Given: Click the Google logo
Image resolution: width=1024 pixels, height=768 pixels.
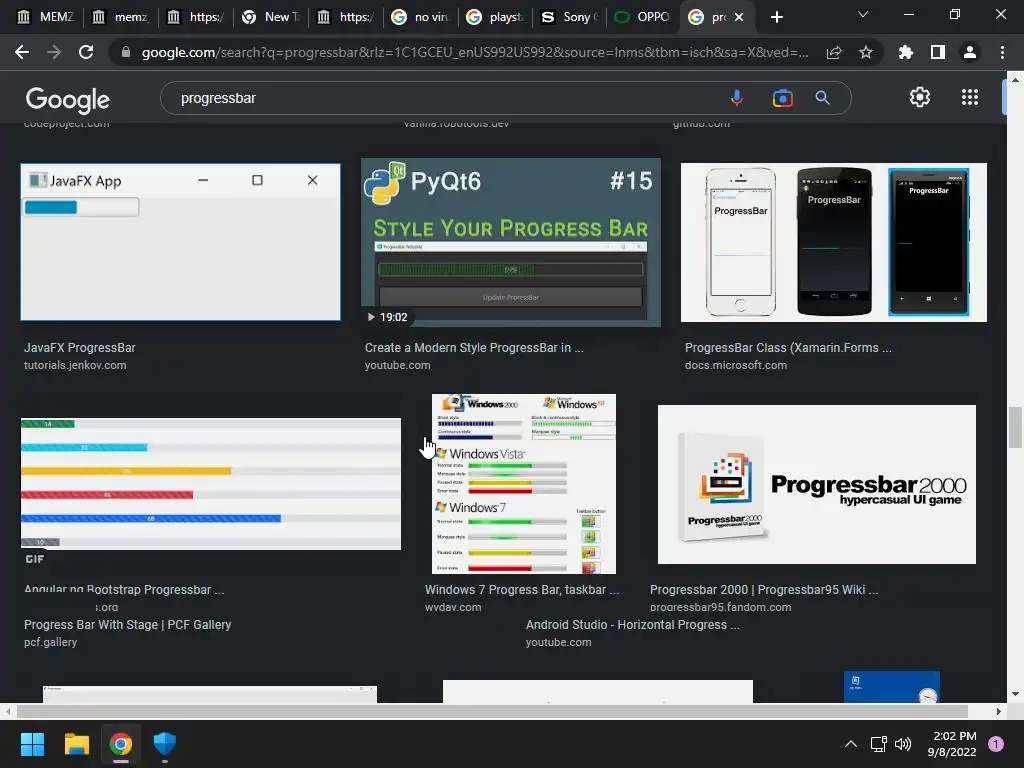Looking at the screenshot, I should pos(67,99).
